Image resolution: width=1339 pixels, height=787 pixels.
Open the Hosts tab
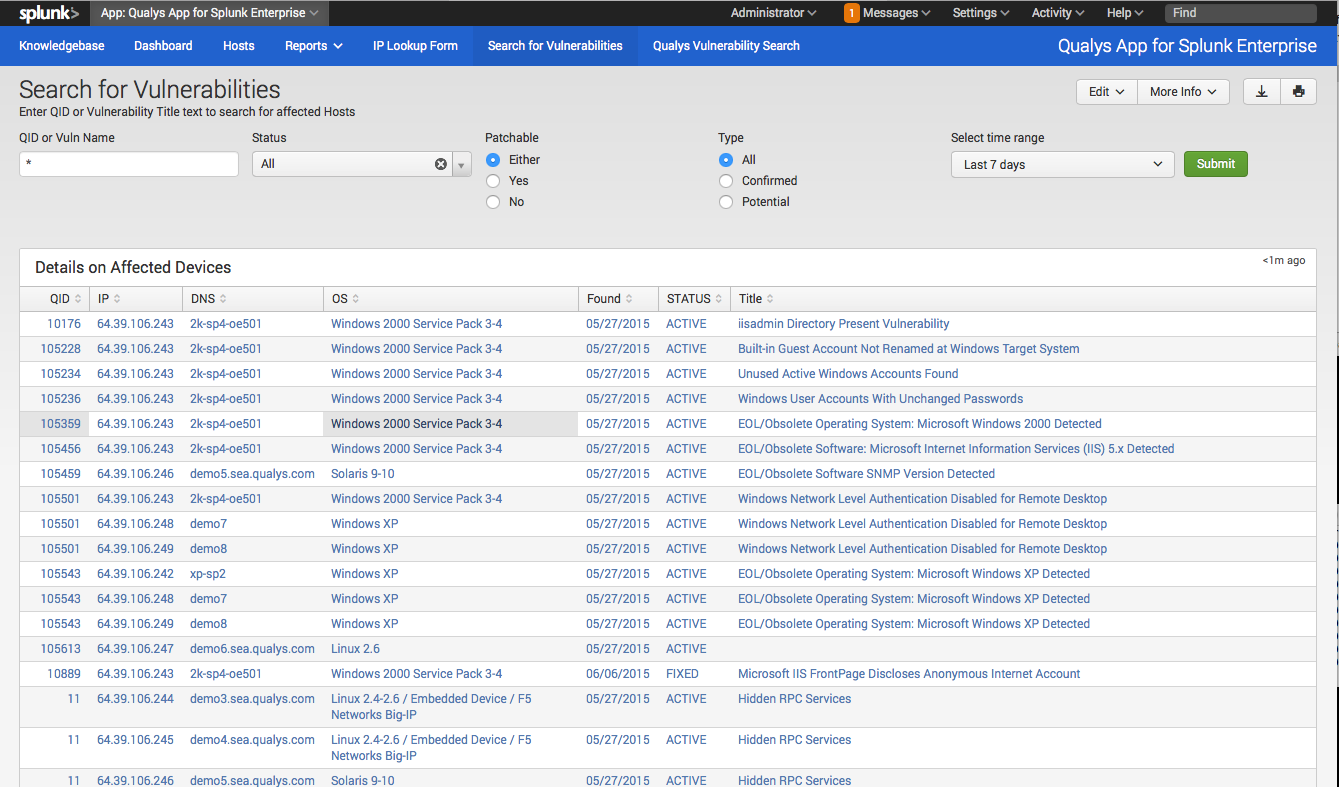(x=239, y=46)
